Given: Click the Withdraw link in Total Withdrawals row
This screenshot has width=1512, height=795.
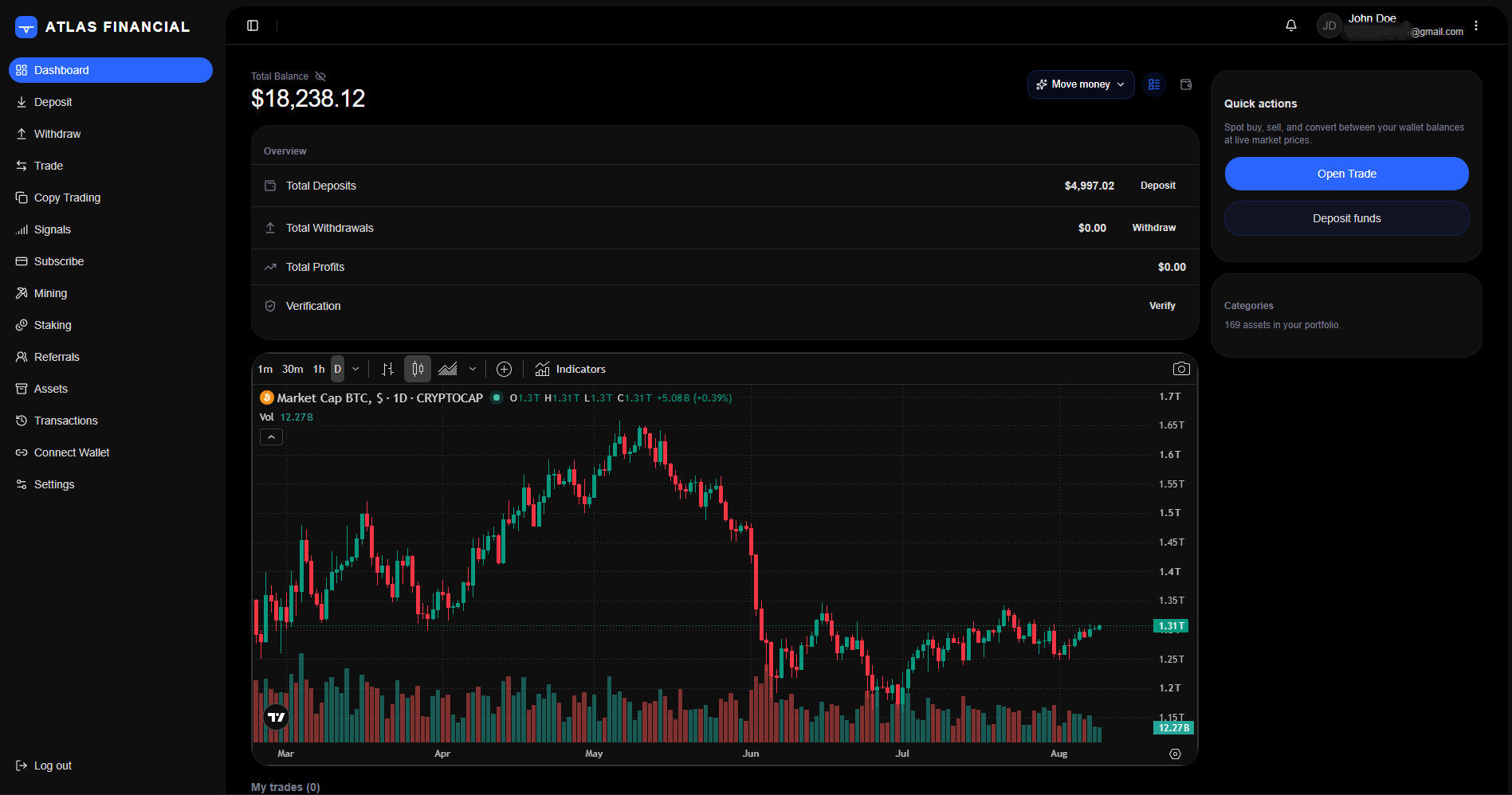Looking at the screenshot, I should pos(1154,228).
